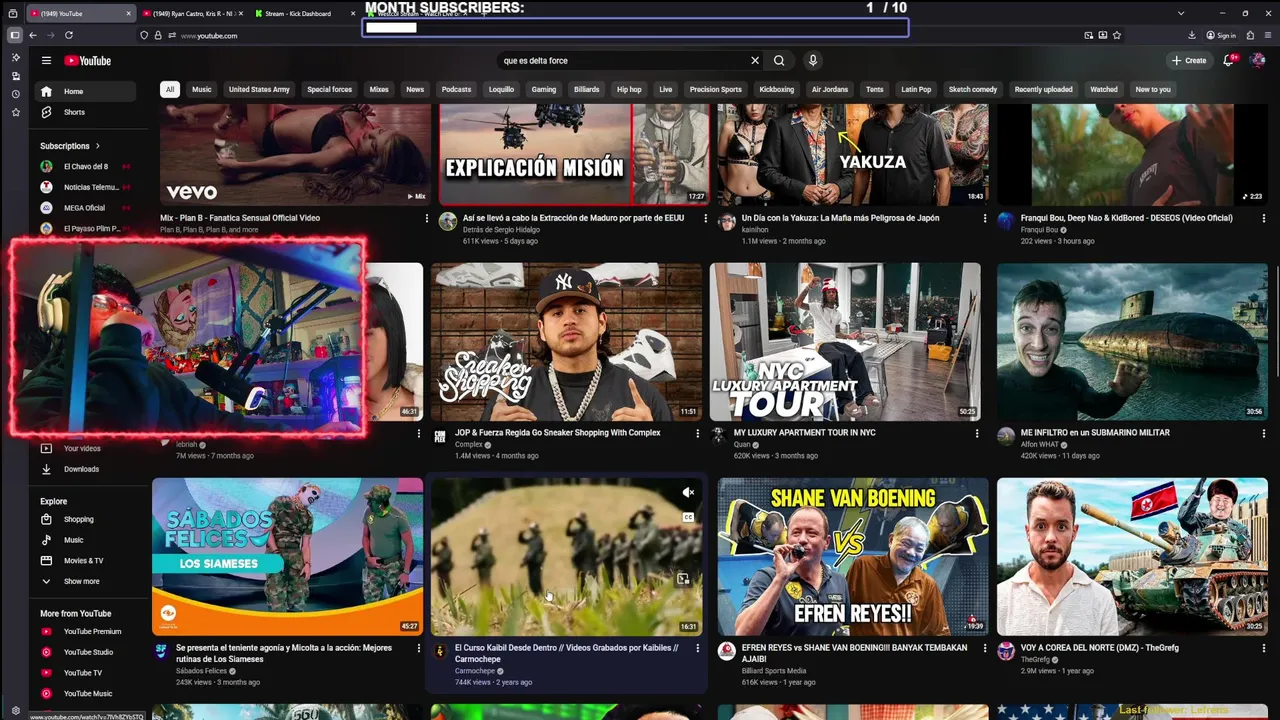
Task: Open Billiard Sports Media channel link
Action: point(774,671)
